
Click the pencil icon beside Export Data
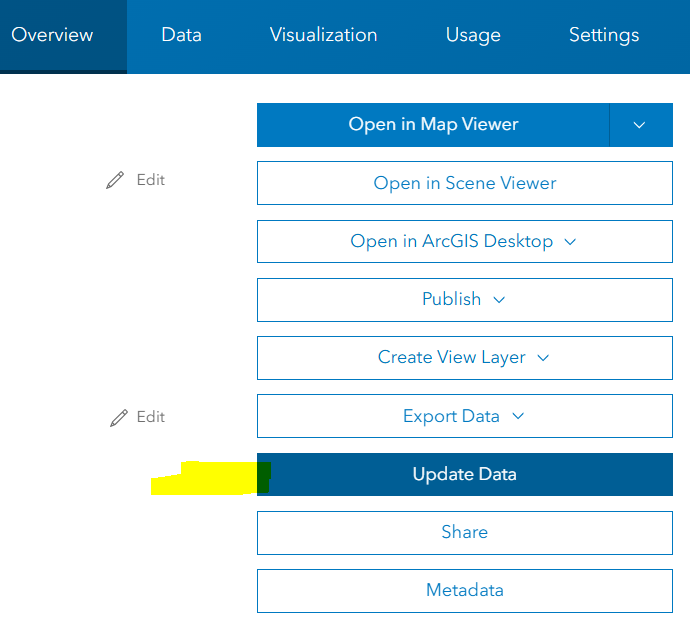119,417
